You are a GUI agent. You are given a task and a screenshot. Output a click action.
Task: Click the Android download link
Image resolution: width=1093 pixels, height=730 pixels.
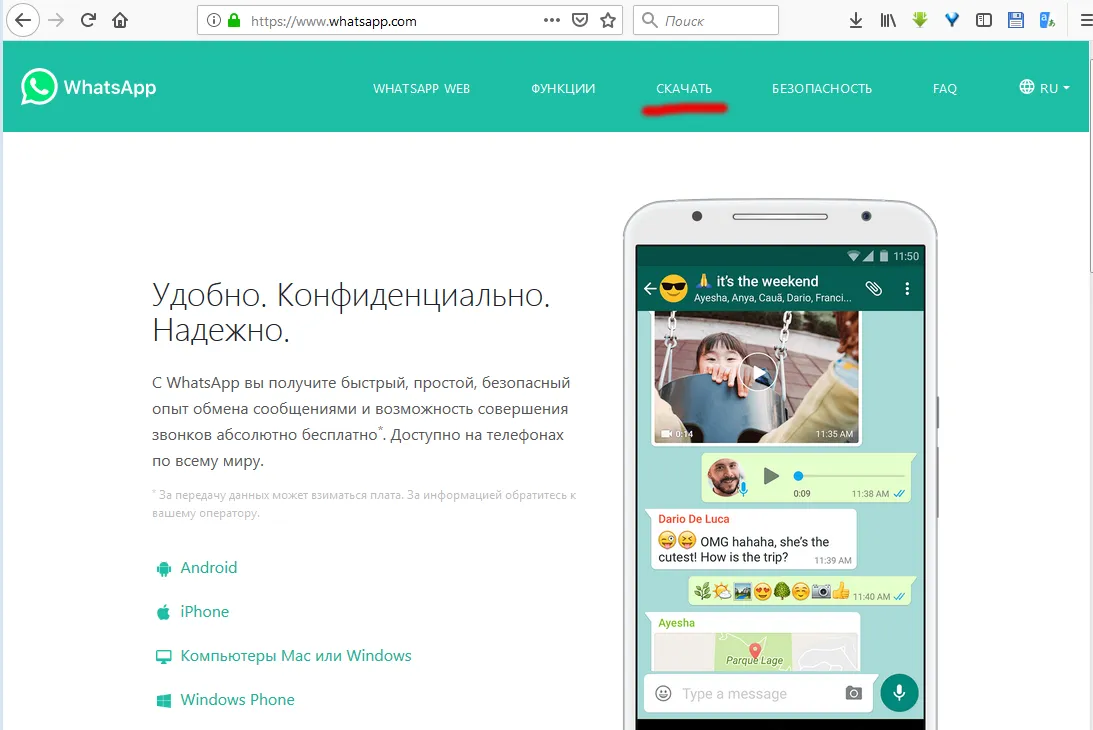point(208,568)
